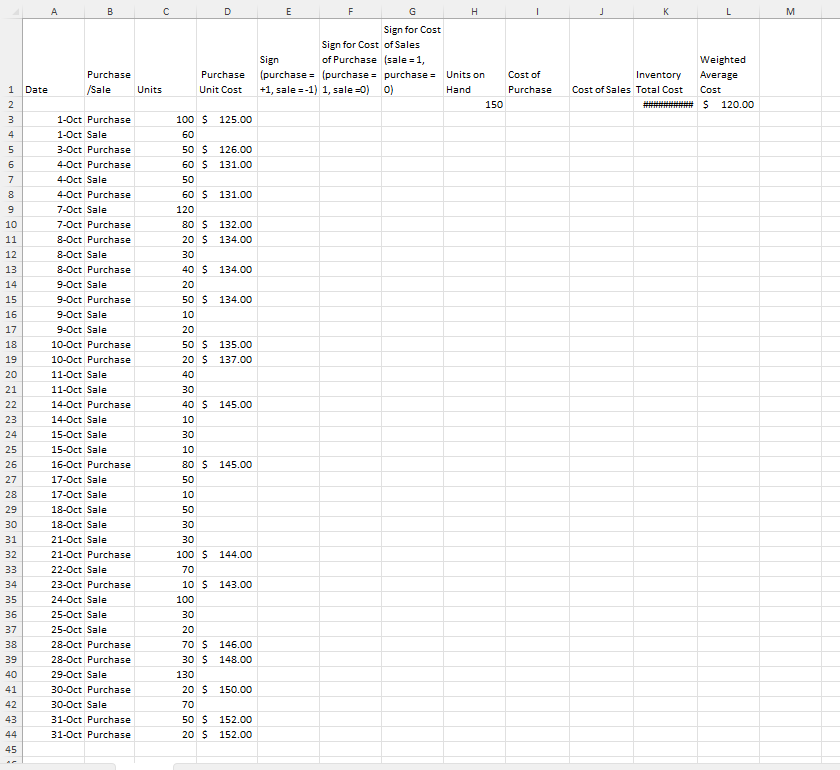Screen dimensions: 840x770
Task: Select column A header
Action: click(x=54, y=12)
